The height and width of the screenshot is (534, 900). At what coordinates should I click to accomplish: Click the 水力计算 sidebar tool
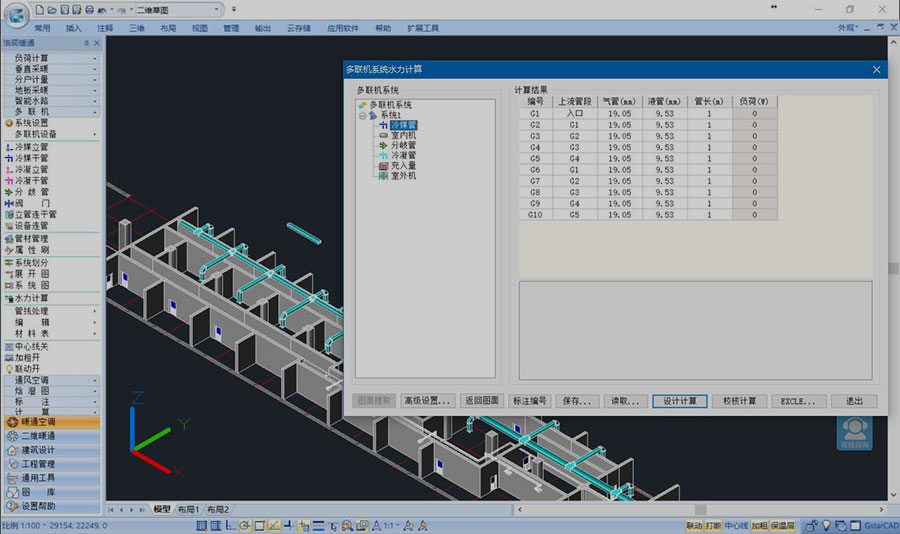point(31,298)
